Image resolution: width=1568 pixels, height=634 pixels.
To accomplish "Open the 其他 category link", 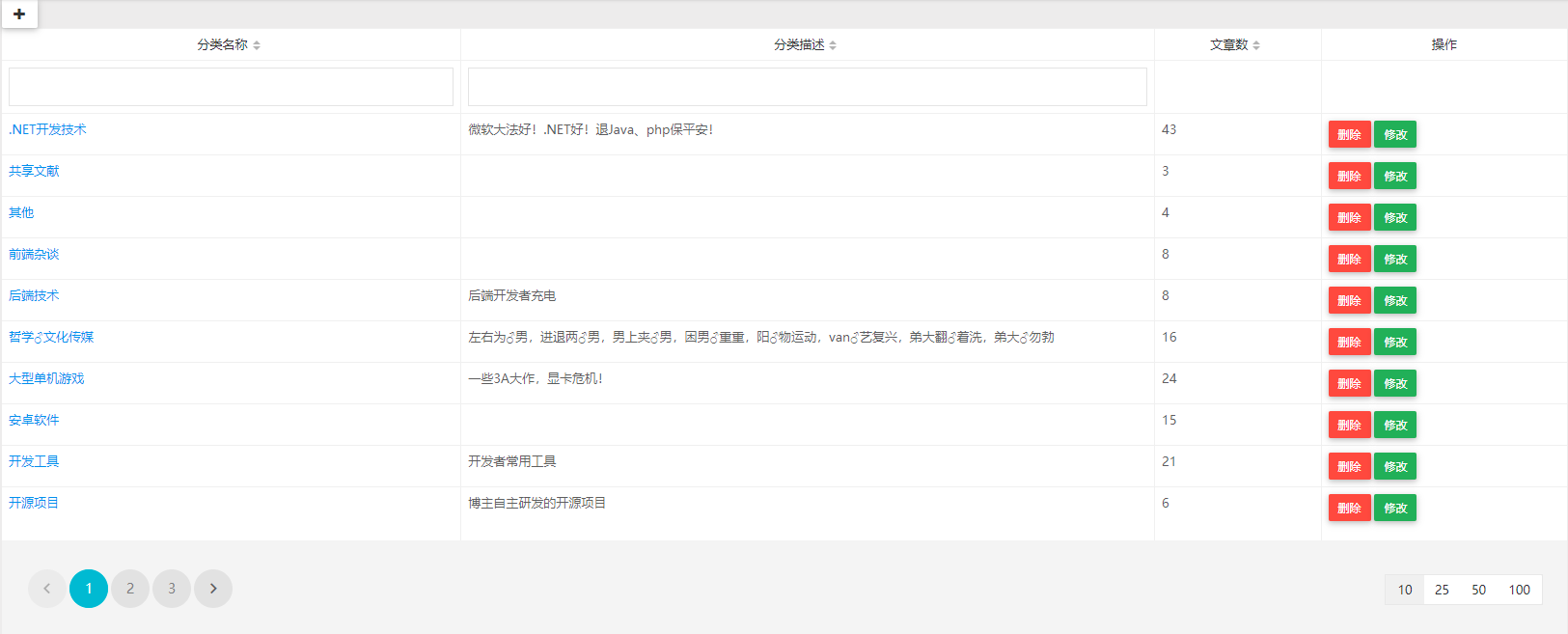I will click(21, 212).
